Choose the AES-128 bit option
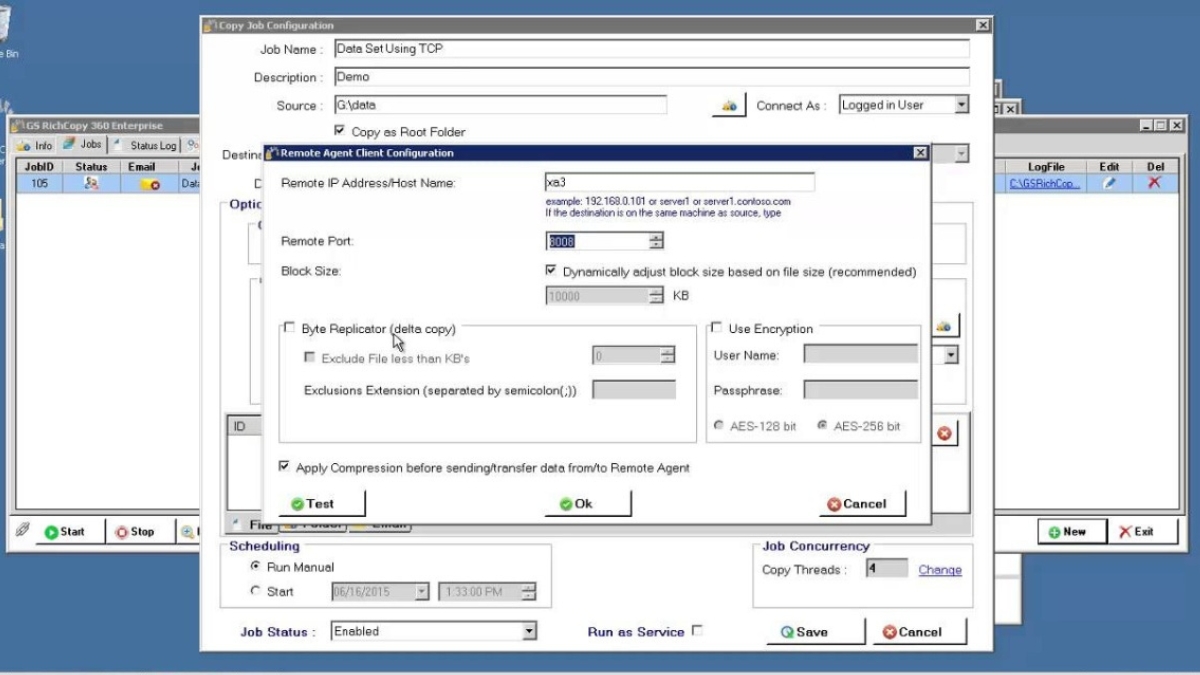Image resolution: width=1200 pixels, height=675 pixels. point(719,426)
